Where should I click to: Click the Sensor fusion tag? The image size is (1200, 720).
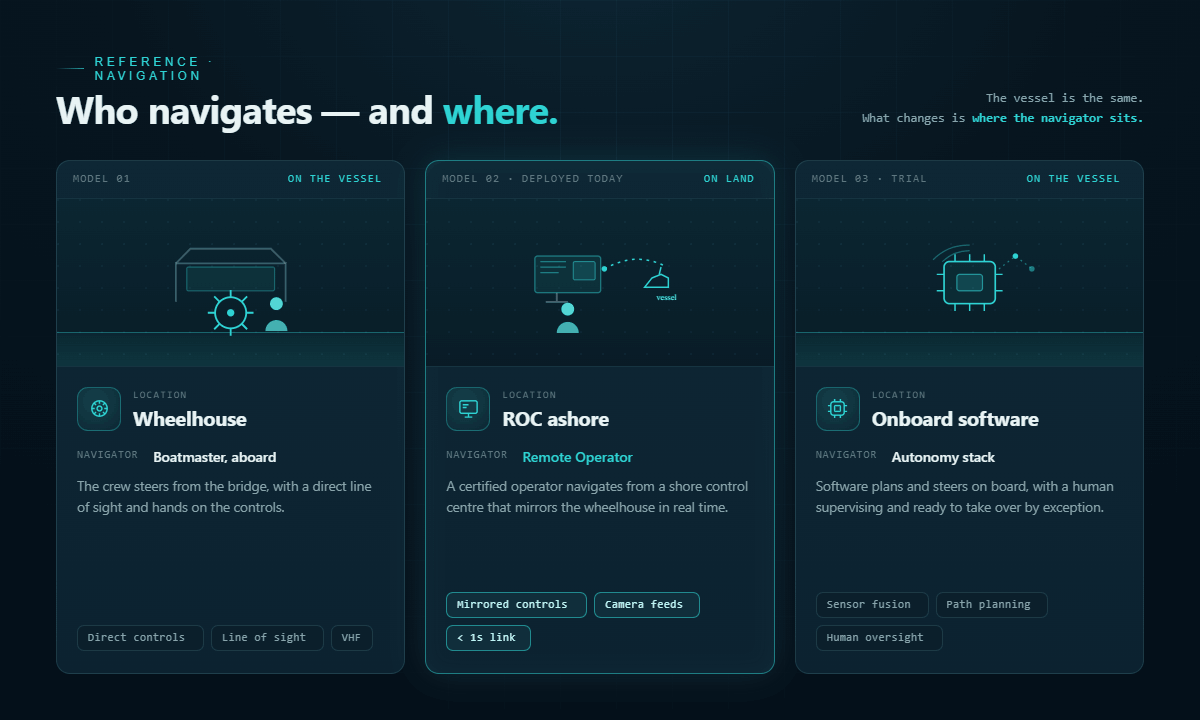872,605
